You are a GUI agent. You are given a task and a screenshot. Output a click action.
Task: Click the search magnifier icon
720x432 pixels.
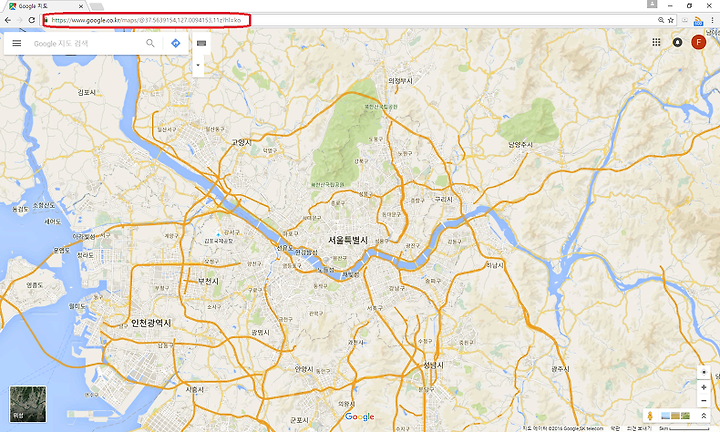(x=150, y=43)
